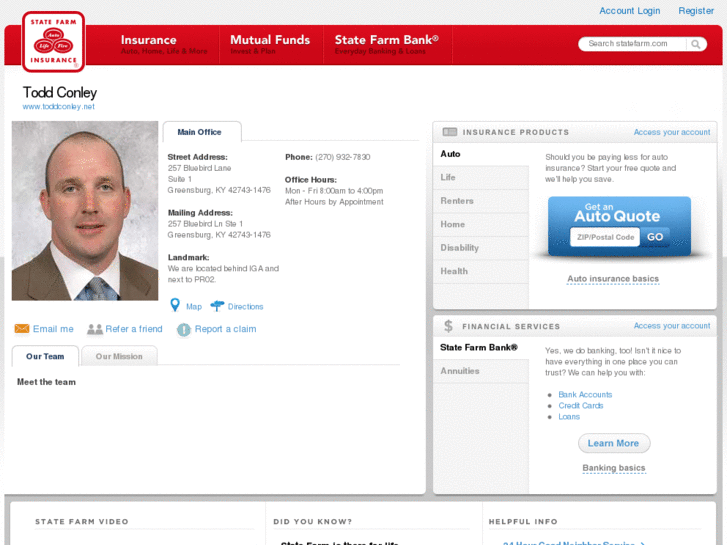Select the Life insurance product tab
The image size is (727, 545).
pyautogui.click(x=481, y=178)
